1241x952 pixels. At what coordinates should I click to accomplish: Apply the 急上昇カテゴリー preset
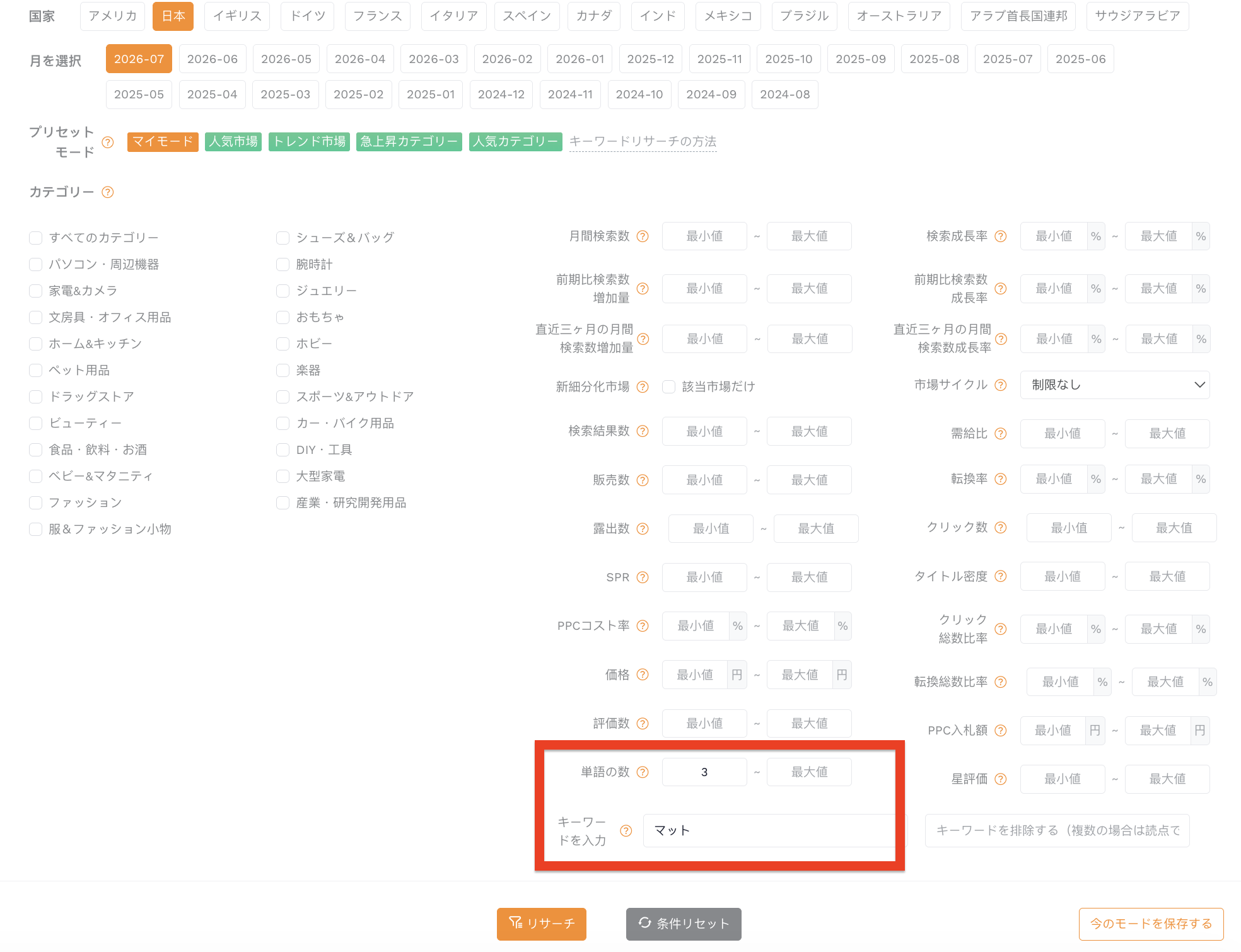pos(409,142)
